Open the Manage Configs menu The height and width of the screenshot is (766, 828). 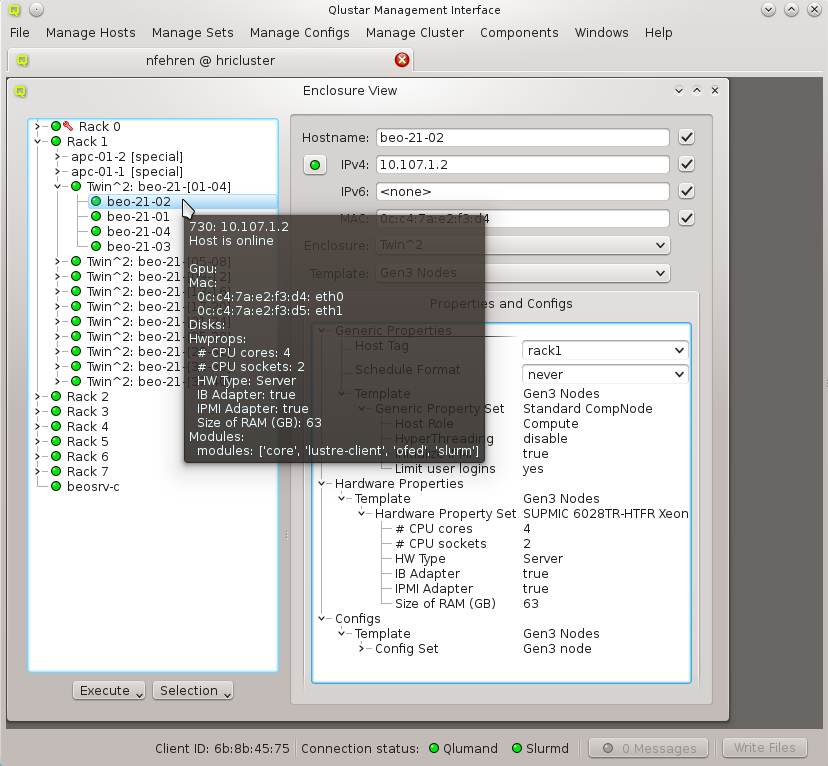click(299, 33)
